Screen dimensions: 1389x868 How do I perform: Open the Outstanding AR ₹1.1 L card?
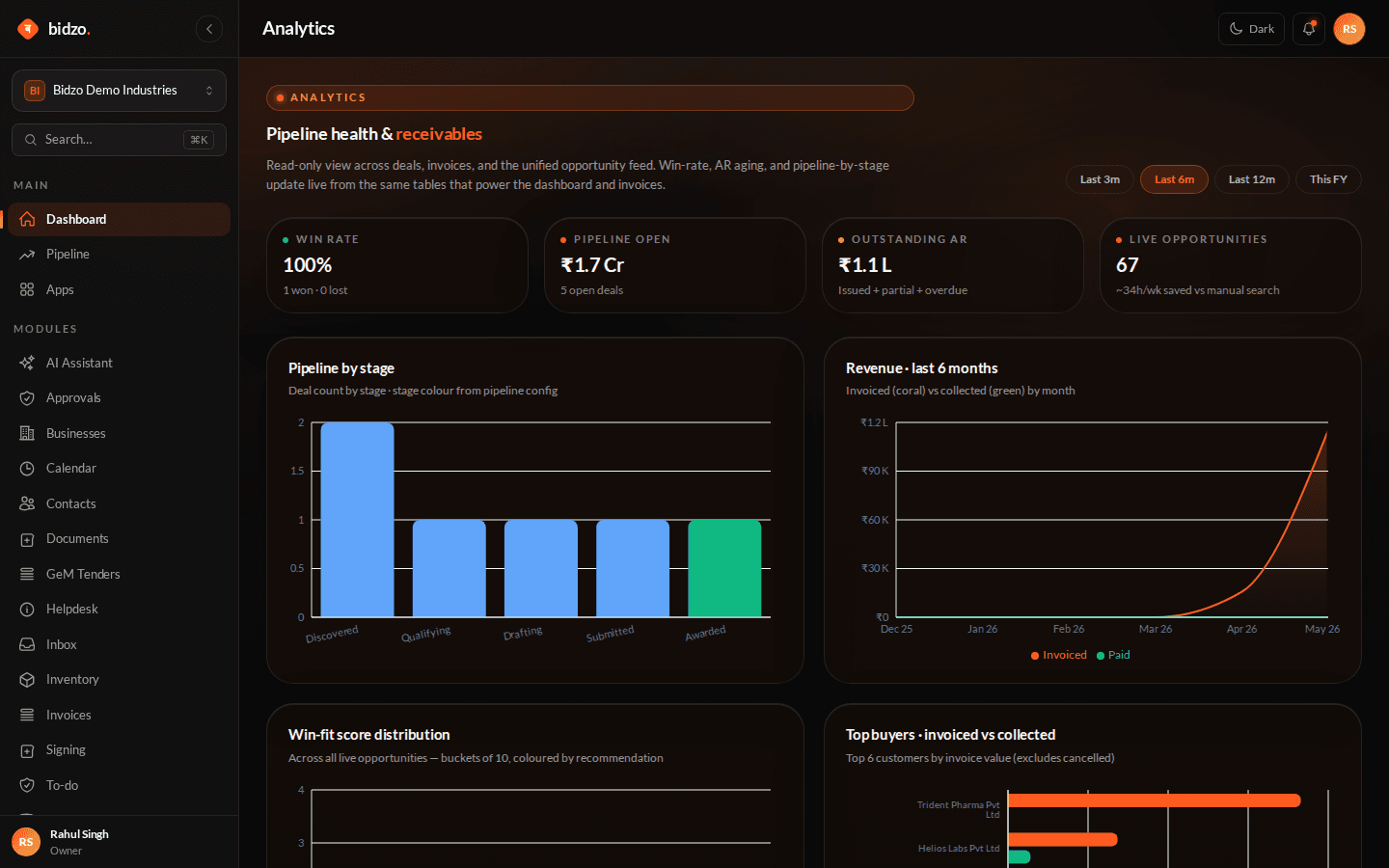pyautogui.click(x=953, y=265)
